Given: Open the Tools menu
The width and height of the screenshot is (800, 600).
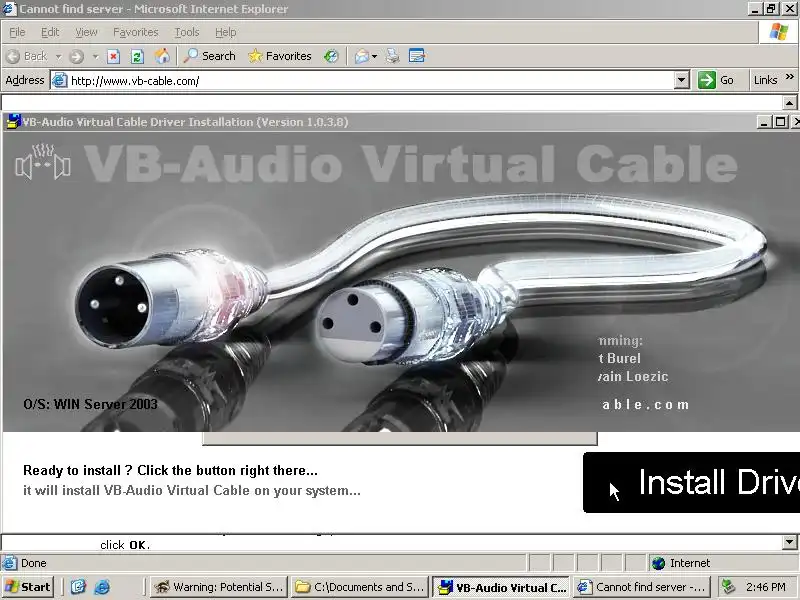Looking at the screenshot, I should tap(187, 32).
